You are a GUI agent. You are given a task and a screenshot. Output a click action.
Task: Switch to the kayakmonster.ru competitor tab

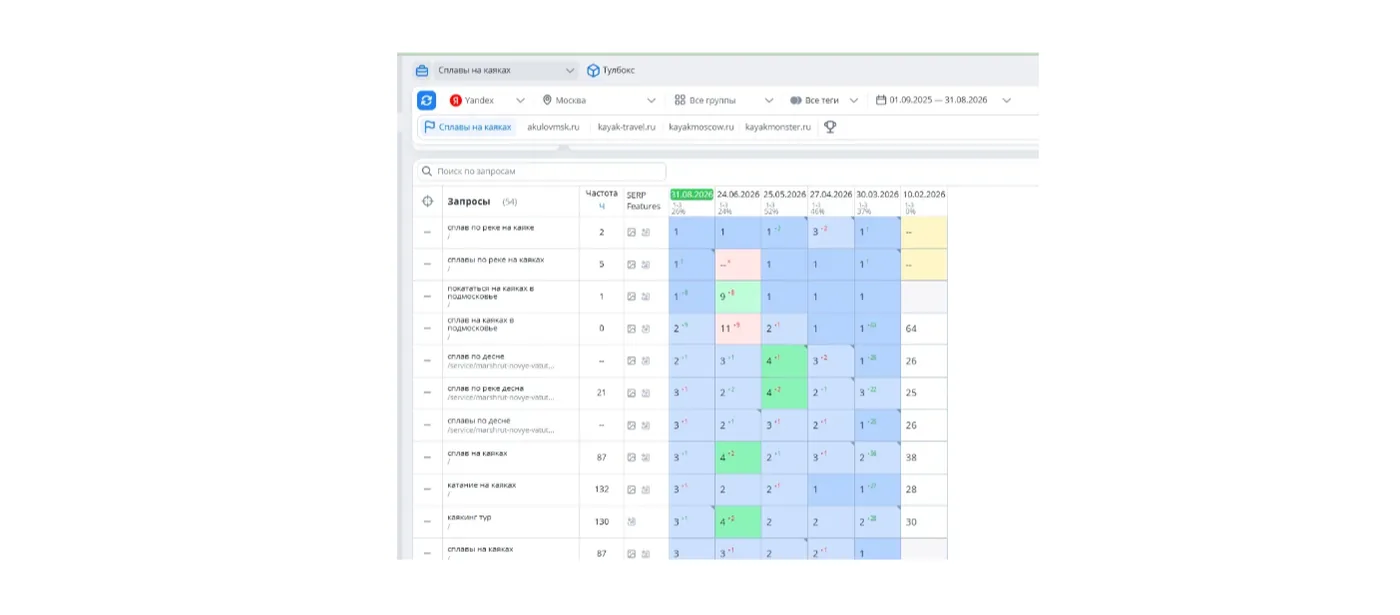click(778, 127)
